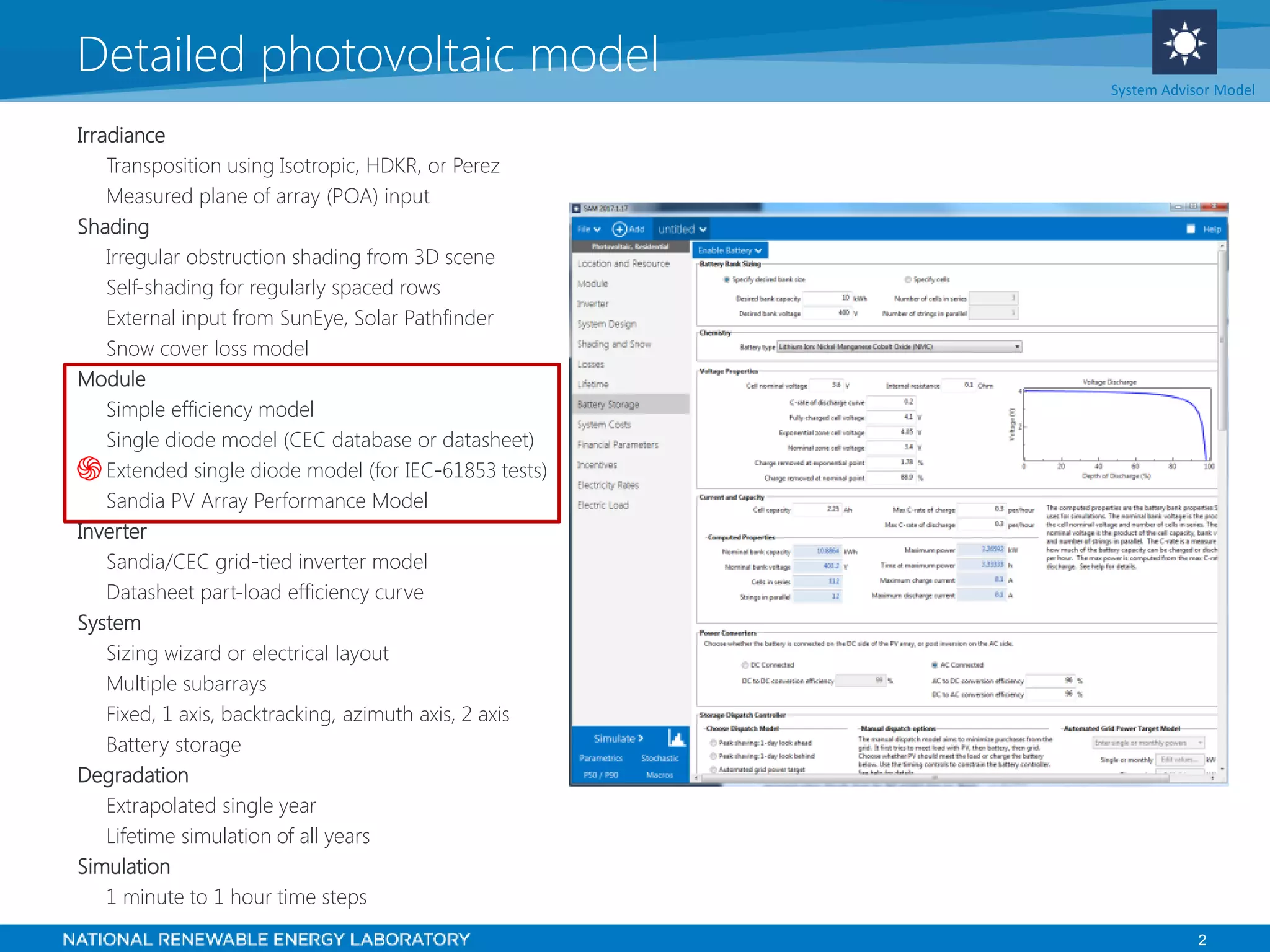Click the Add case plus icon
This screenshot has width=1270, height=952.
pos(619,229)
